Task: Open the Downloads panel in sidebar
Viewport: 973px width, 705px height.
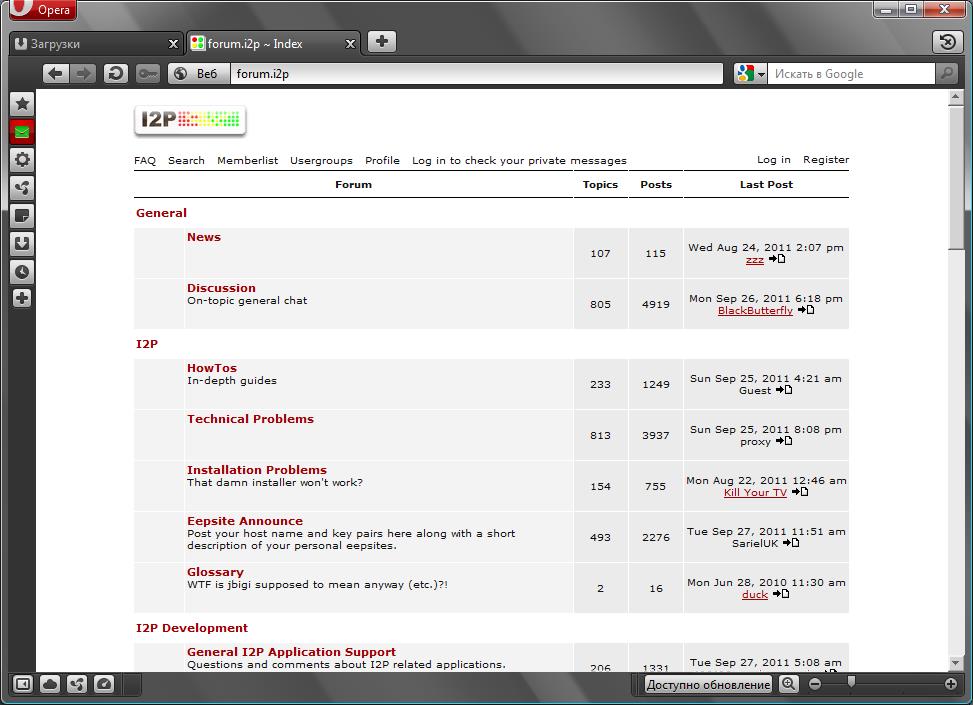Action: (22, 243)
